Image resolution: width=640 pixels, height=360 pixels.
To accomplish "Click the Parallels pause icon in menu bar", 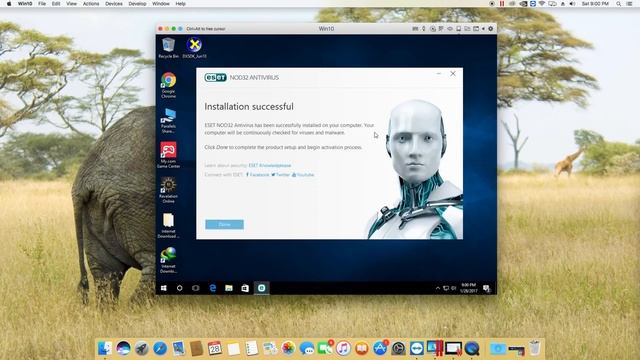I will (502, 4).
